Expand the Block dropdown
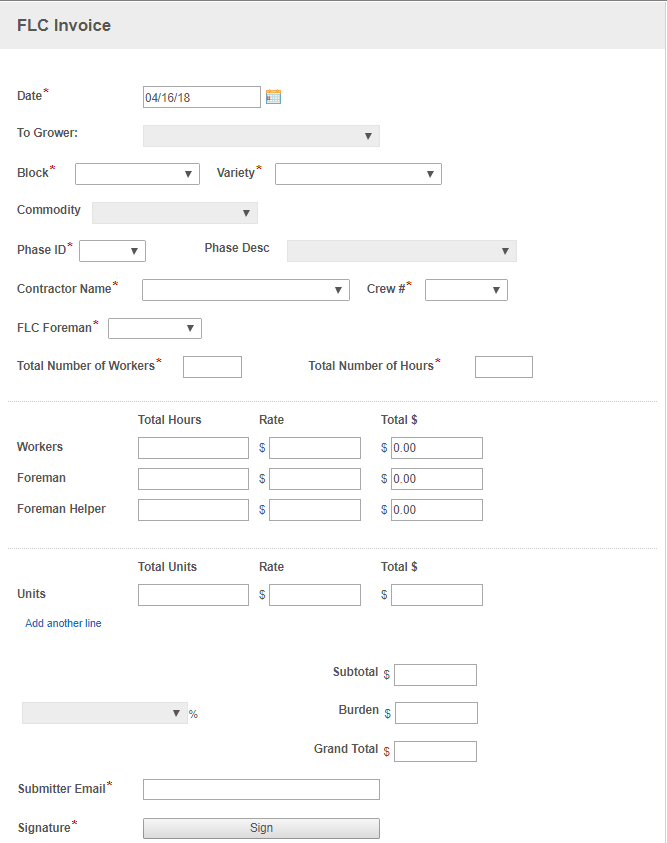The width and height of the screenshot is (667, 843). (x=137, y=174)
